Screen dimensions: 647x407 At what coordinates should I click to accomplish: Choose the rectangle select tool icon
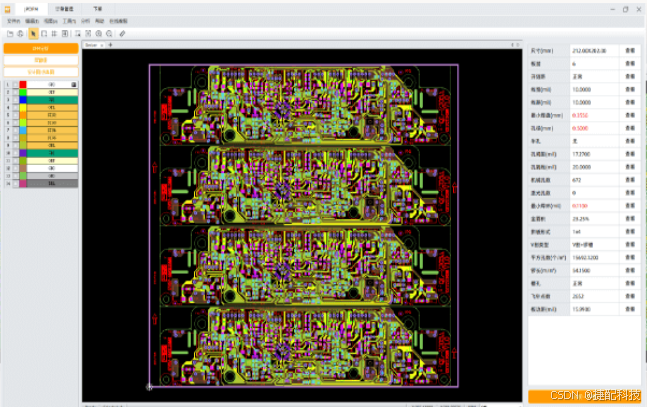click(44, 34)
